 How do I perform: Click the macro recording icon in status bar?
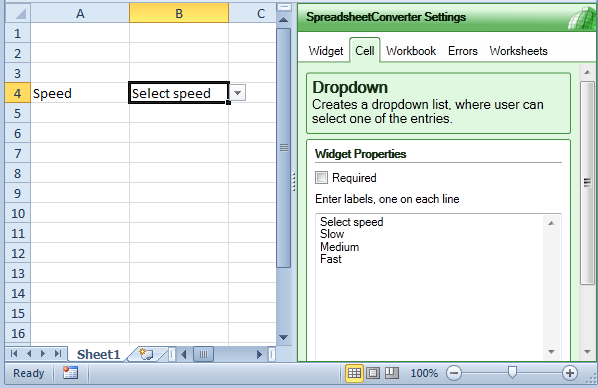[x=71, y=373]
